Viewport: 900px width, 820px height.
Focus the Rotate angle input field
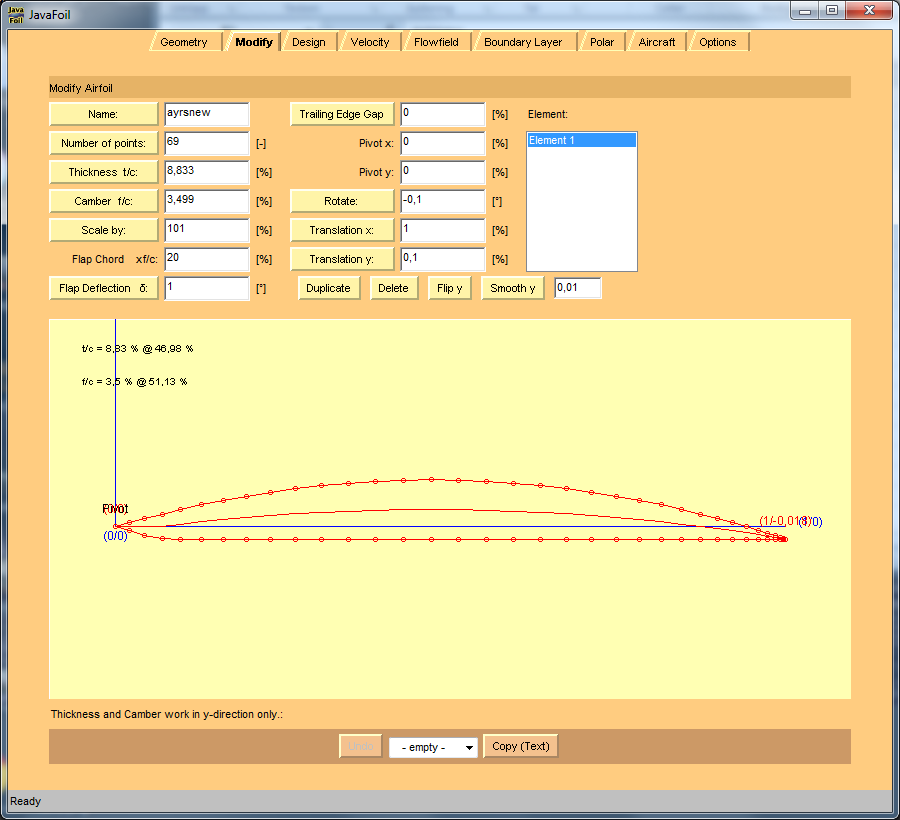(442, 201)
